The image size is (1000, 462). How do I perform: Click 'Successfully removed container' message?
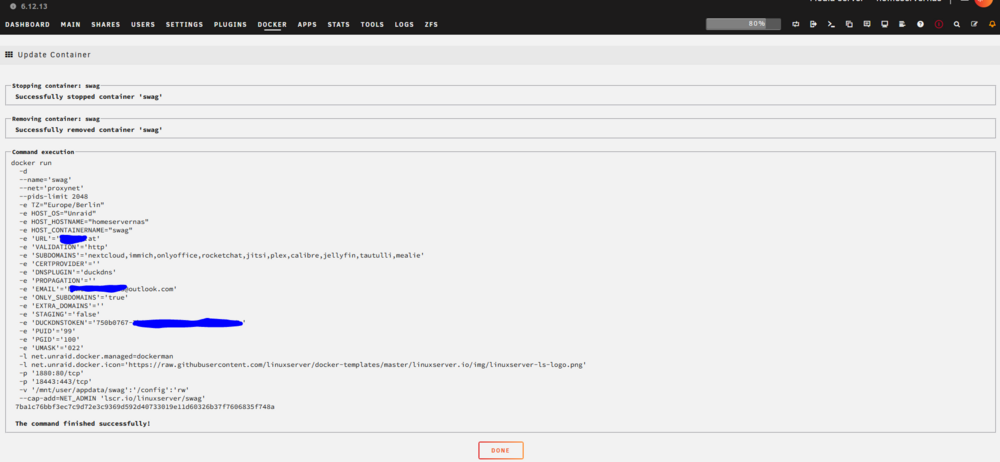tap(89, 130)
